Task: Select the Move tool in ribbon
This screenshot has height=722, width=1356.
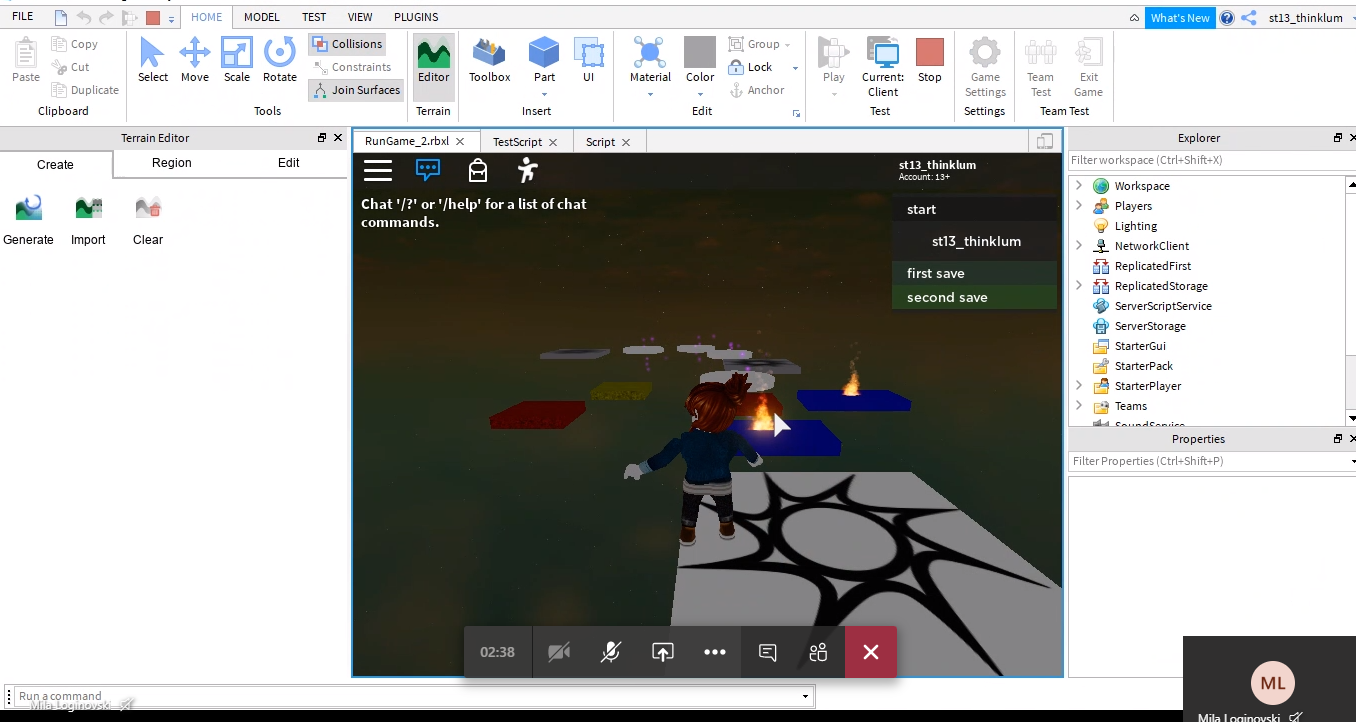Action: 194,60
